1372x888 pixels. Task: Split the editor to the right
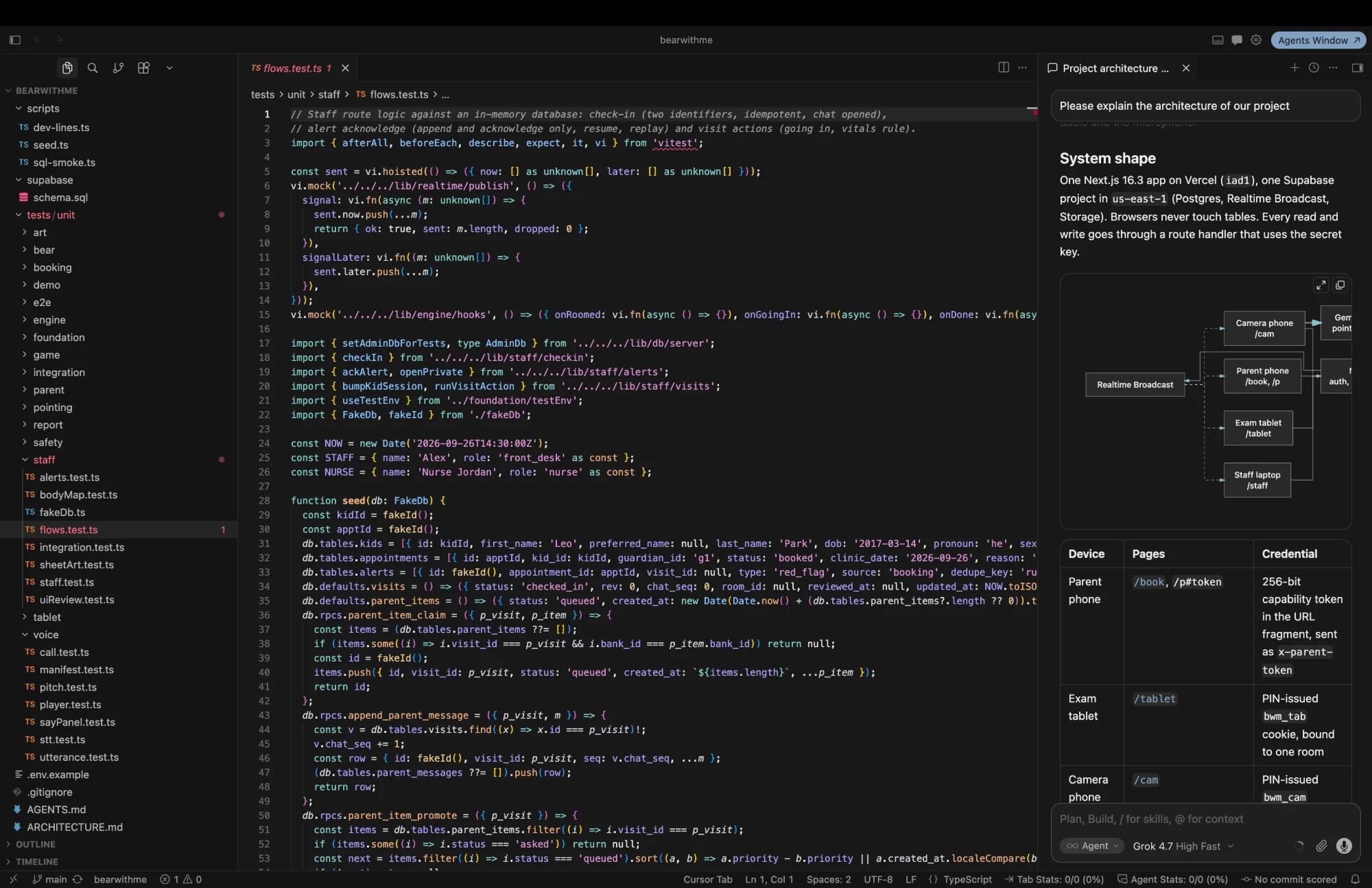[1004, 67]
